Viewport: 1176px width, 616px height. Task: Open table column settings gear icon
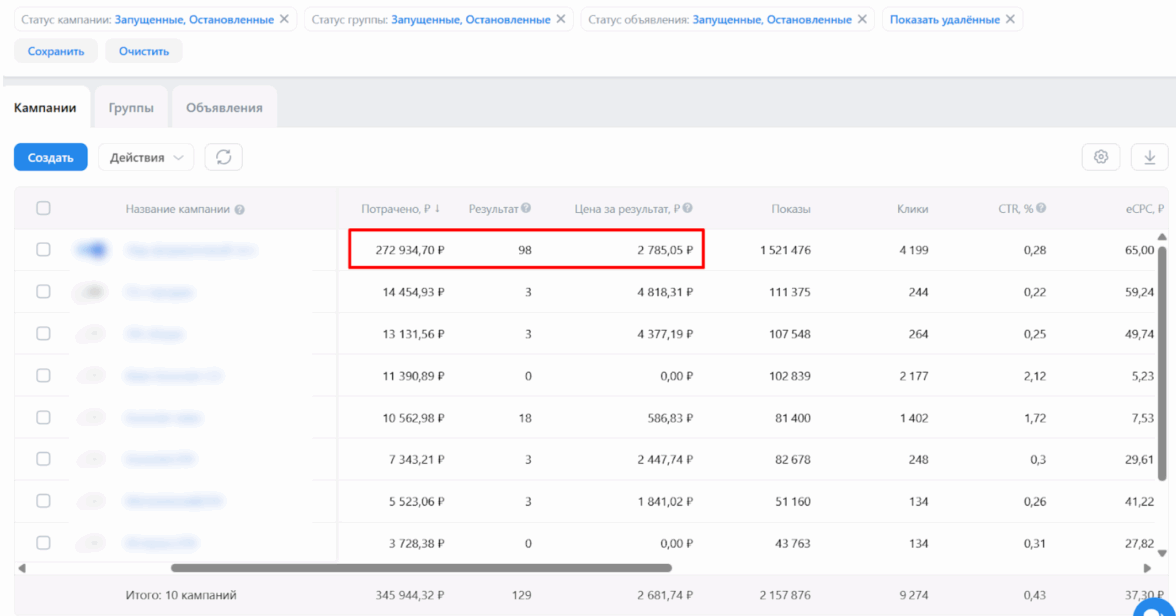coord(1101,157)
